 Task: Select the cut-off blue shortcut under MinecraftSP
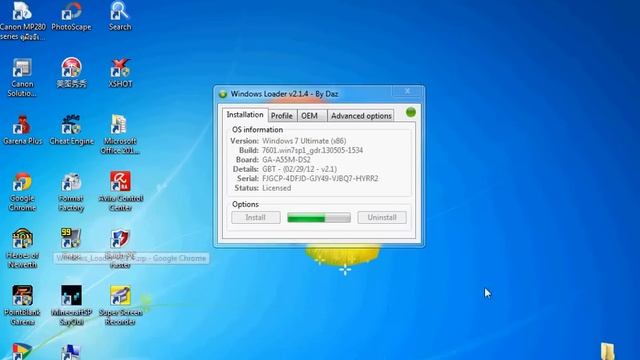click(x=71, y=353)
